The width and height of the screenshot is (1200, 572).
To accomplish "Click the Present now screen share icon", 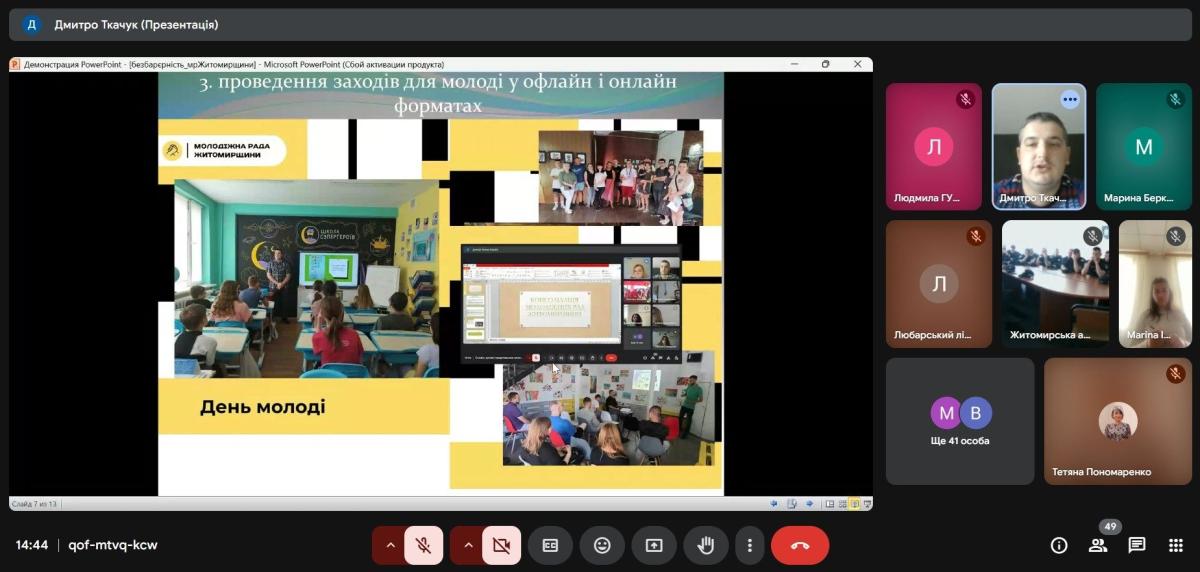I will (x=654, y=545).
